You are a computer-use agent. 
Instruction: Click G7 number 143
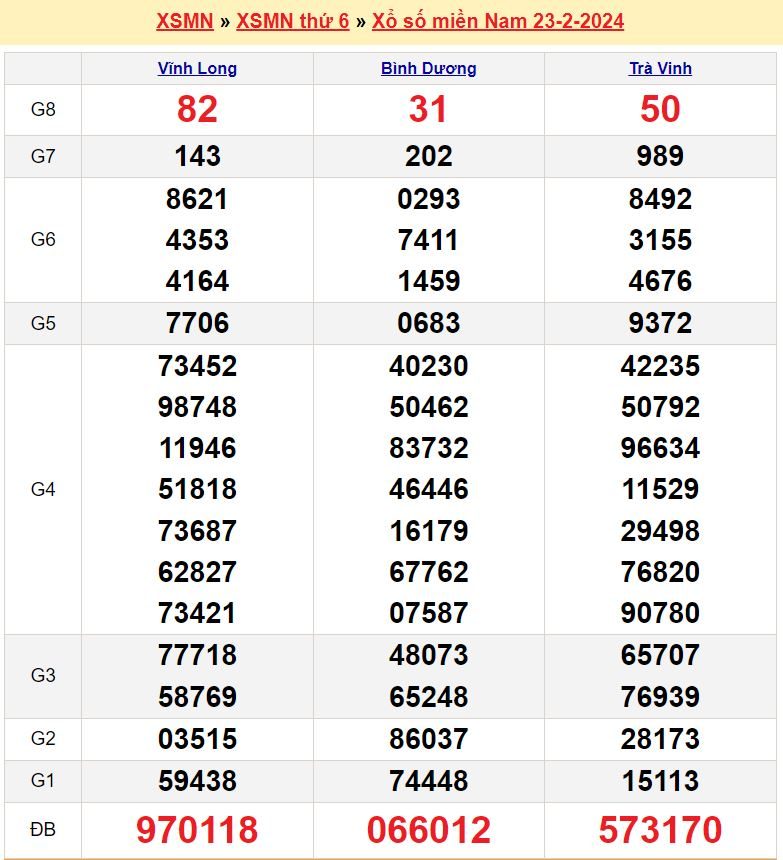pyautogui.click(x=197, y=156)
